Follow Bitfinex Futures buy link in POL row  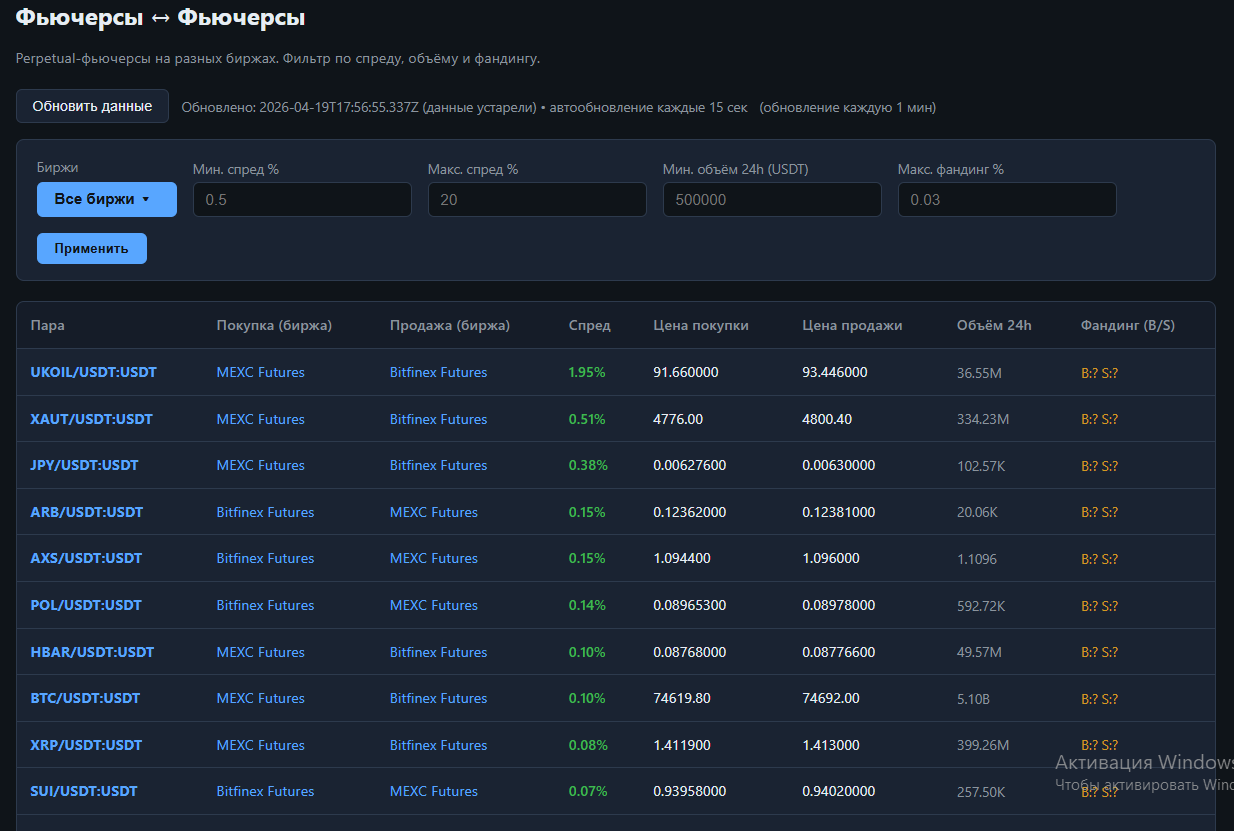pos(266,605)
